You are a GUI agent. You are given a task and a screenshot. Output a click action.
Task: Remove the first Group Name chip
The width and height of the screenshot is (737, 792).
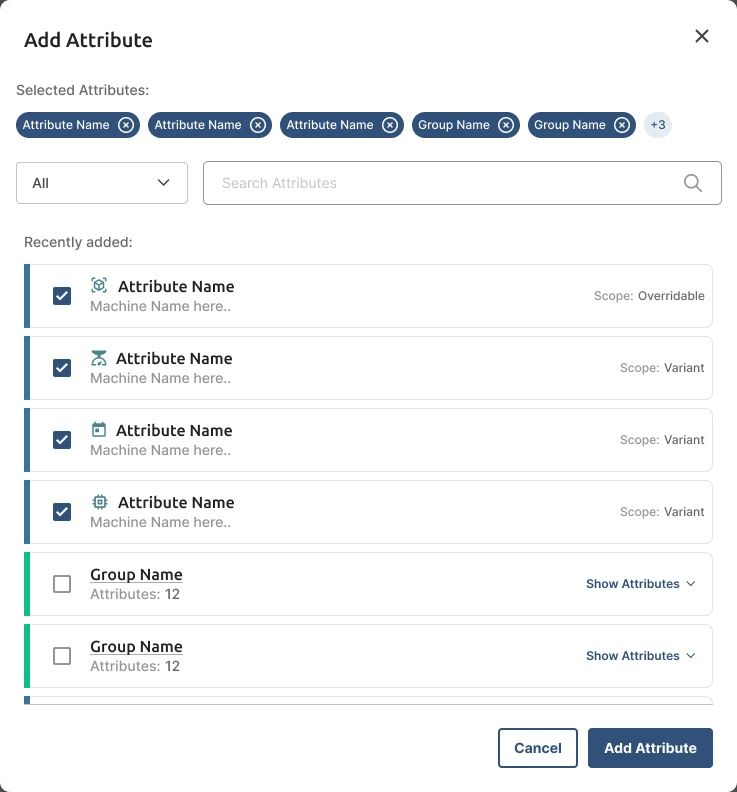506,125
